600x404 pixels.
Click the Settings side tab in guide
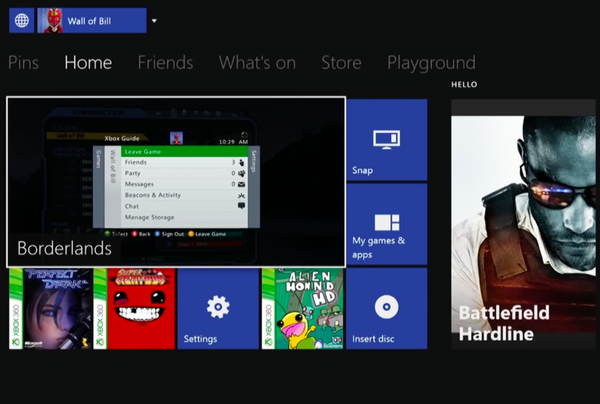[x=254, y=187]
